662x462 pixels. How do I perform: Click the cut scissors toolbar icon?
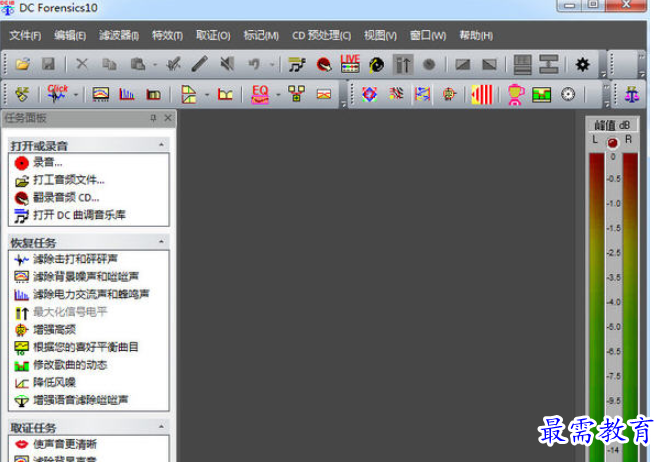pyautogui.click(x=82, y=64)
